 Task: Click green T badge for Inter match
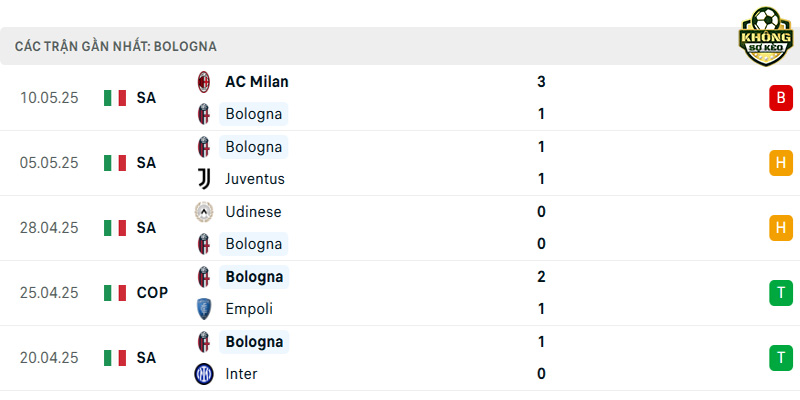pyautogui.click(x=781, y=358)
